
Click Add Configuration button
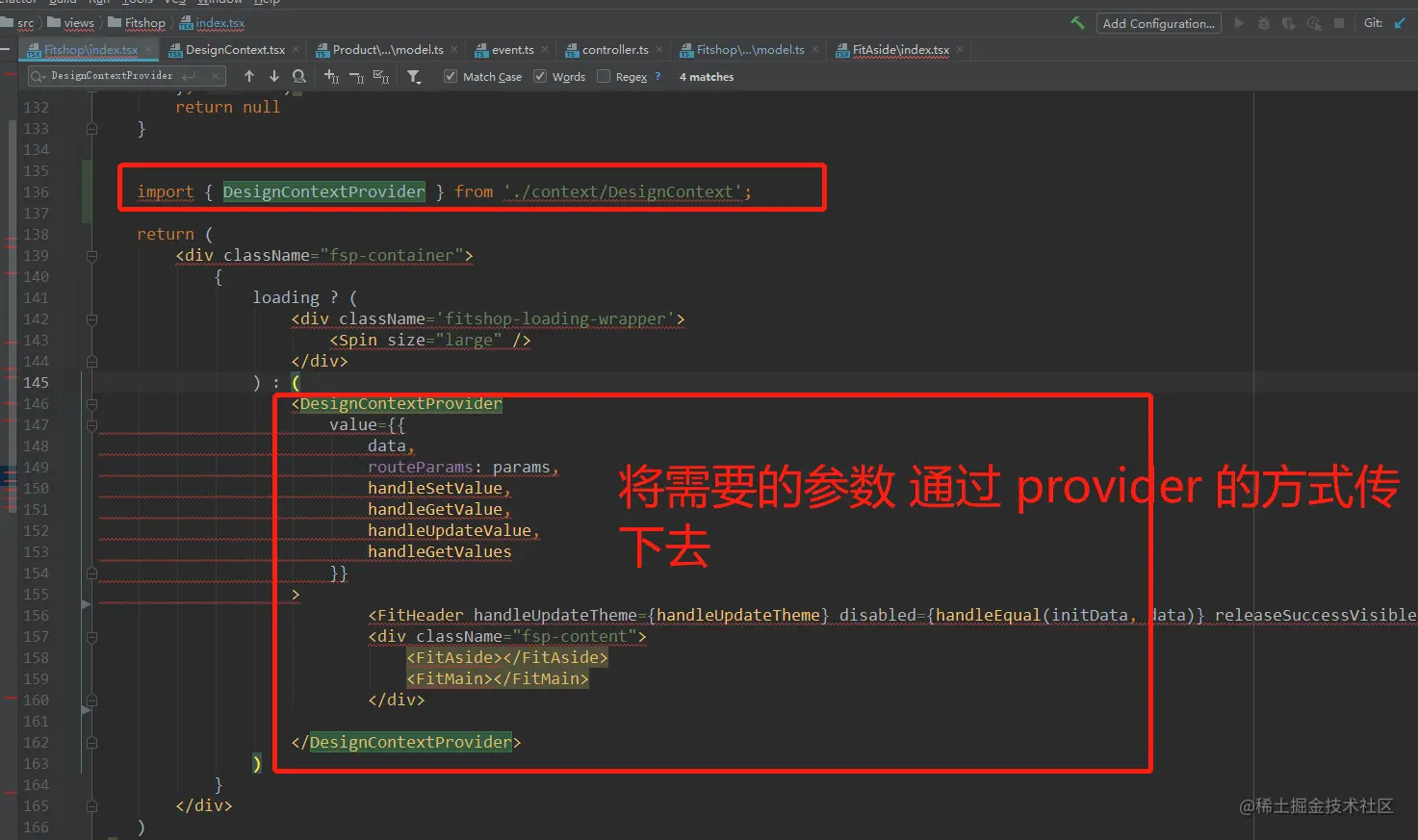click(x=1159, y=23)
